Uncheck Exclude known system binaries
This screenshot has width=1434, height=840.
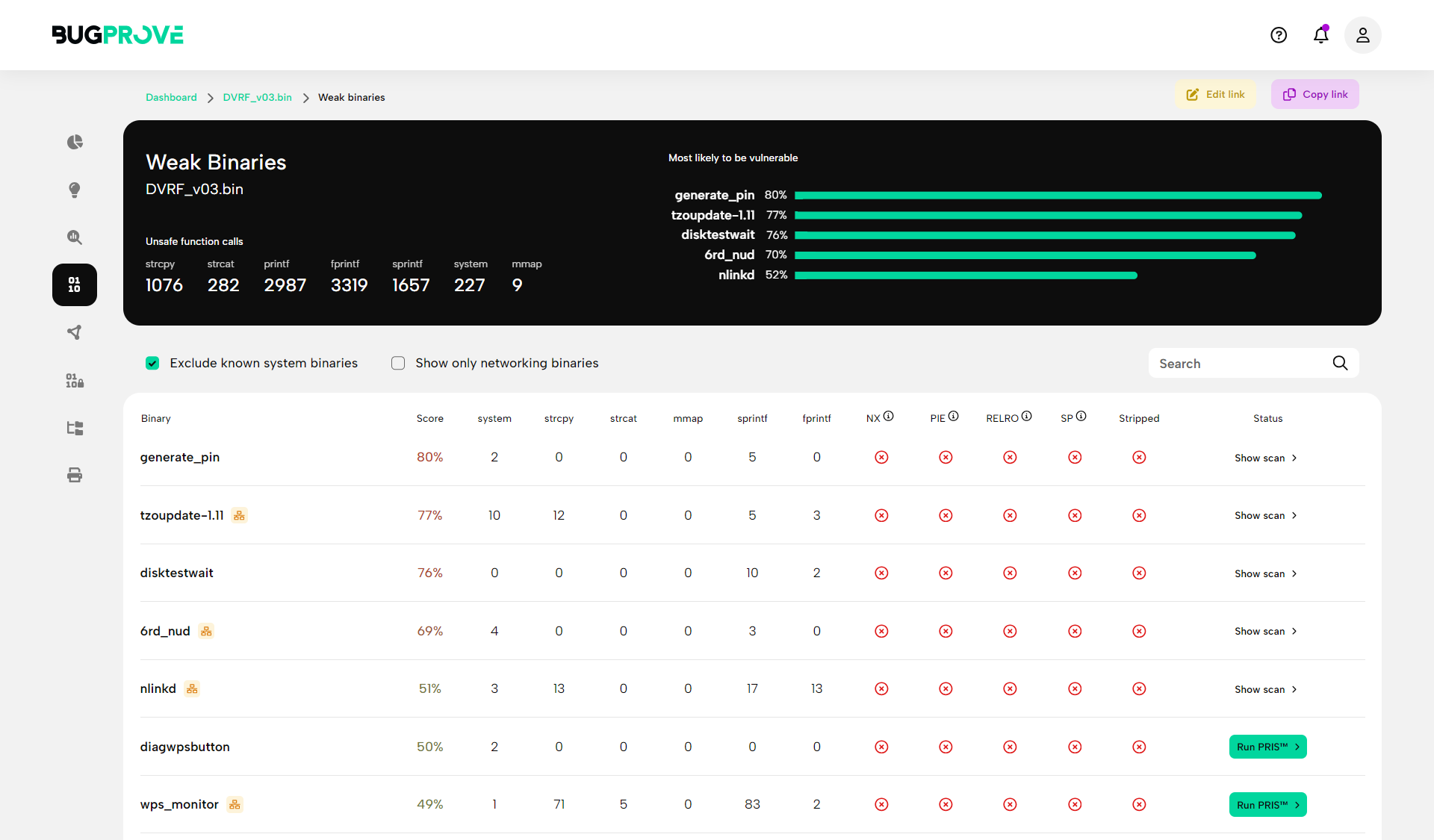(152, 363)
